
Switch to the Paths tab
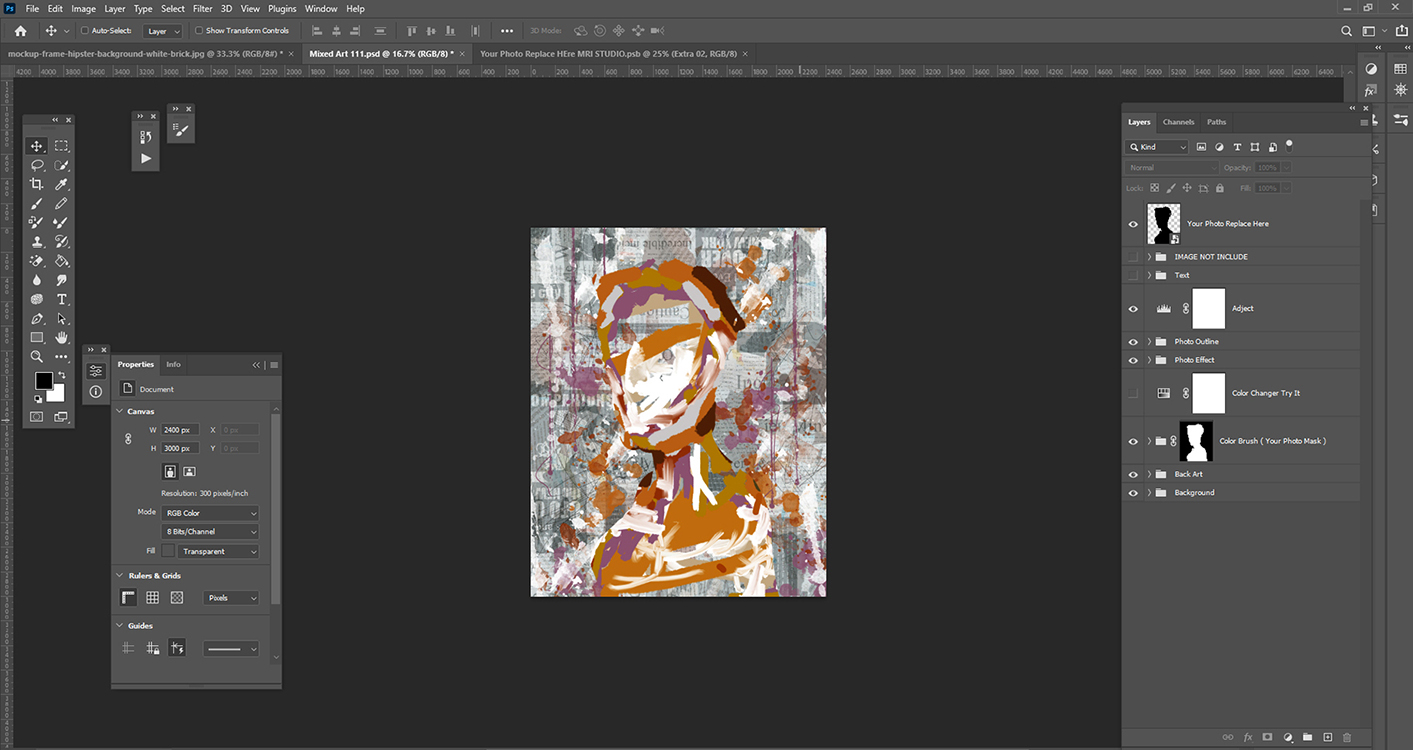click(x=1216, y=122)
